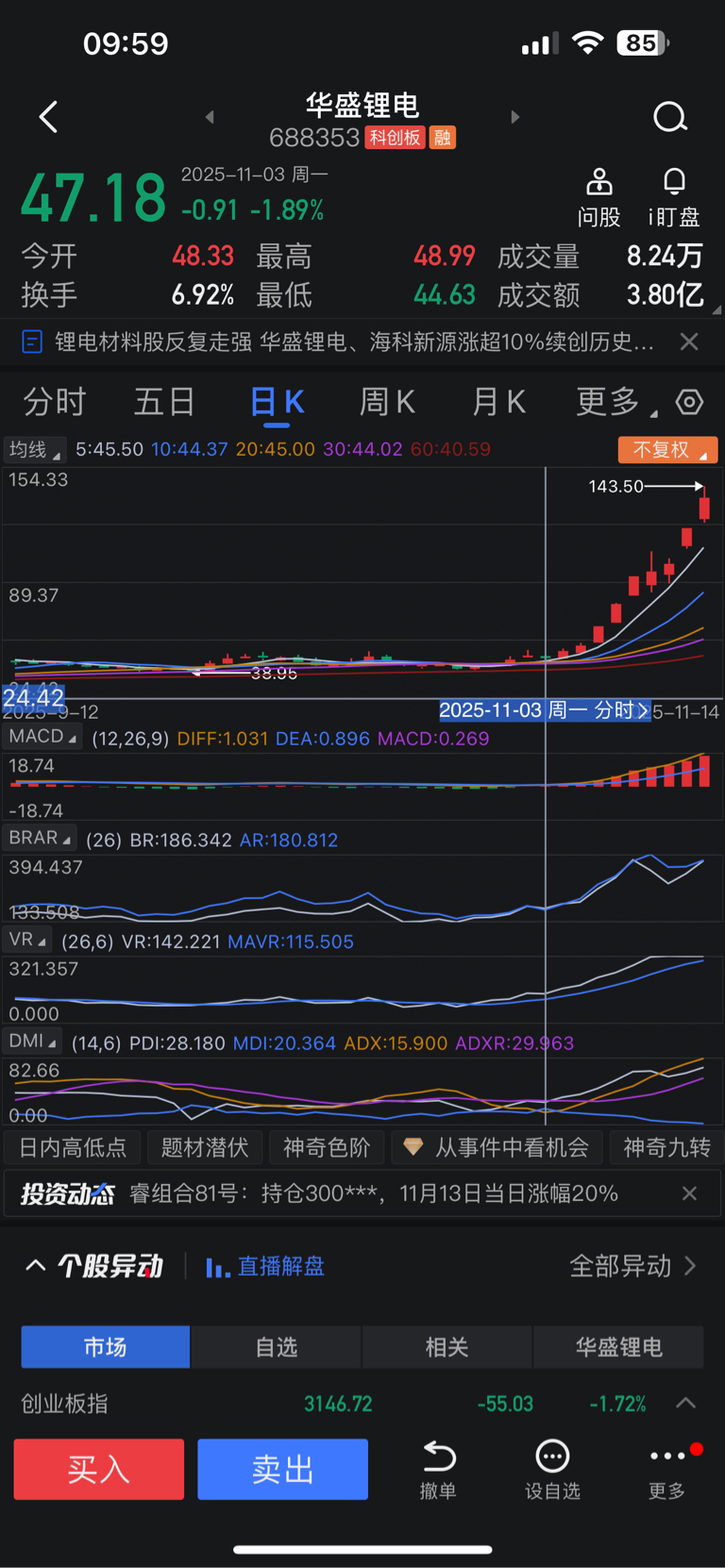Open the news document icon

(x=32, y=342)
